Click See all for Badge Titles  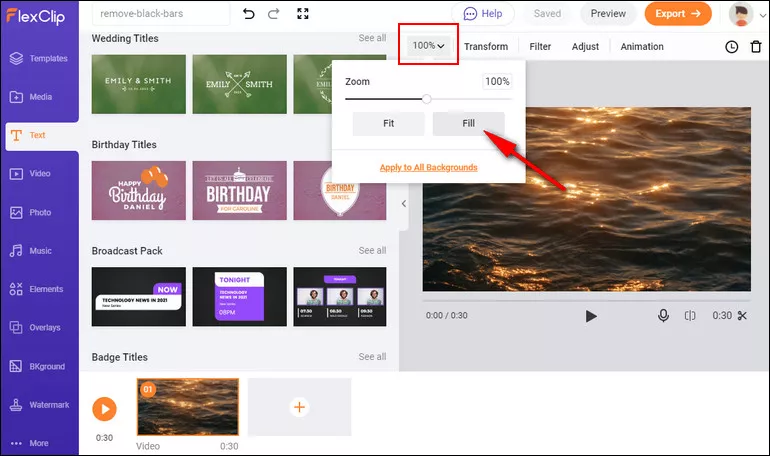pos(372,357)
